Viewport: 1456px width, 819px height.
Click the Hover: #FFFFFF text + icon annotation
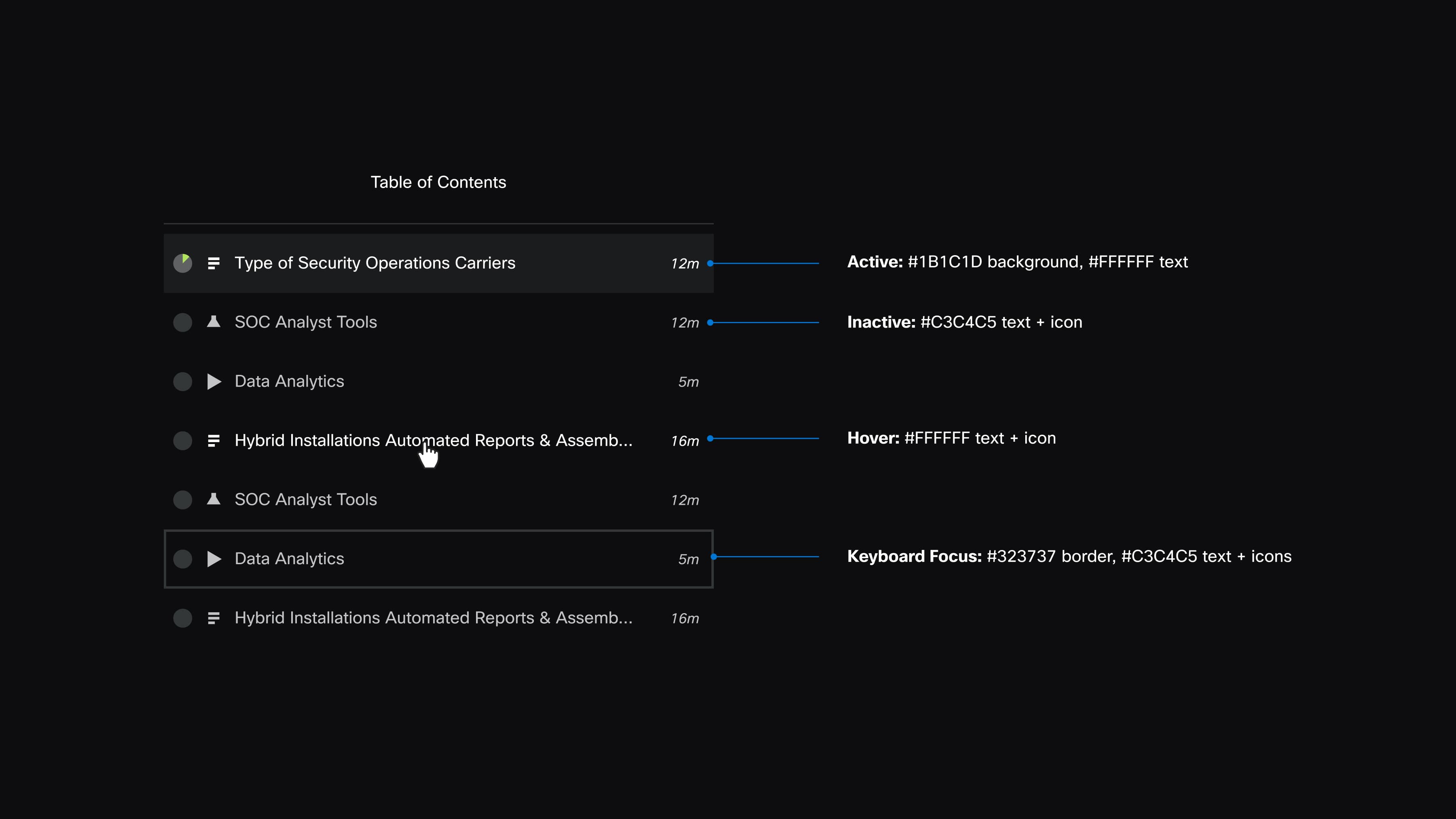click(x=951, y=438)
